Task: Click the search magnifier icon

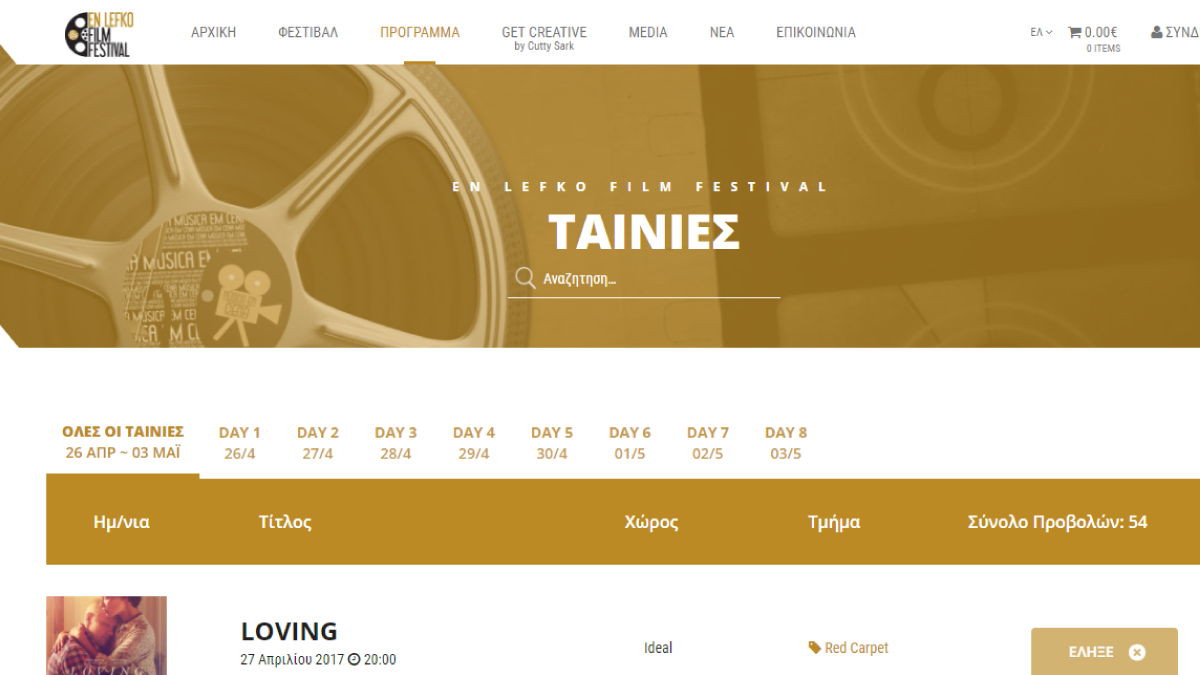Action: pos(524,278)
